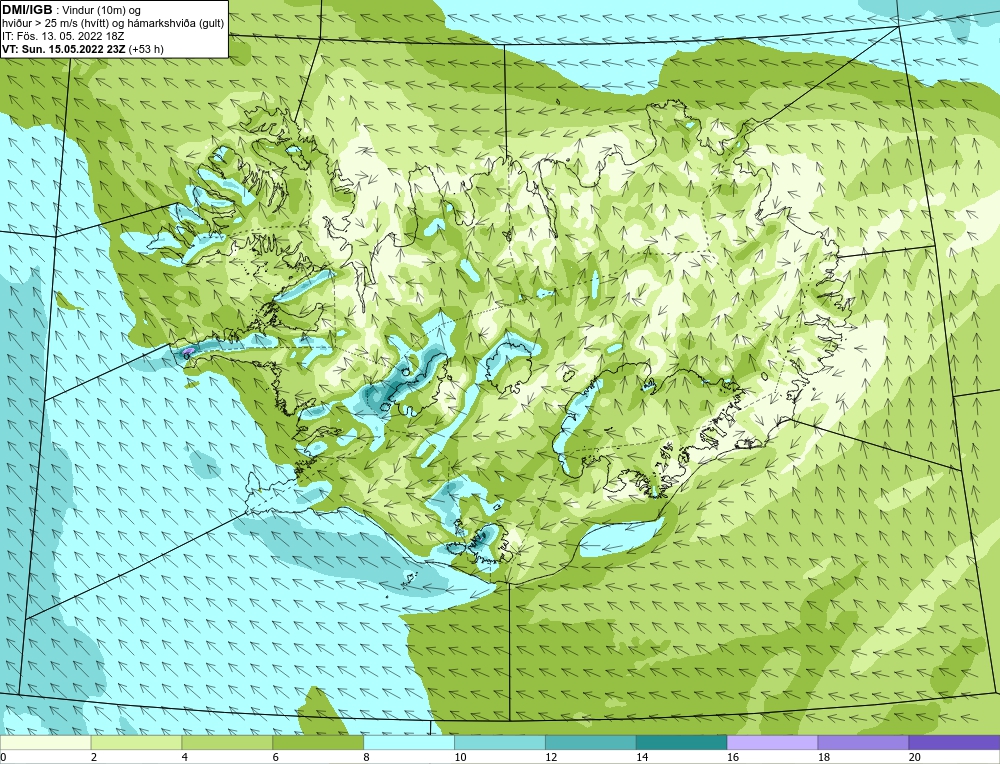Screen dimensions: 1000x764
Task: Click the legend scale label "14"
Action: 642,758
